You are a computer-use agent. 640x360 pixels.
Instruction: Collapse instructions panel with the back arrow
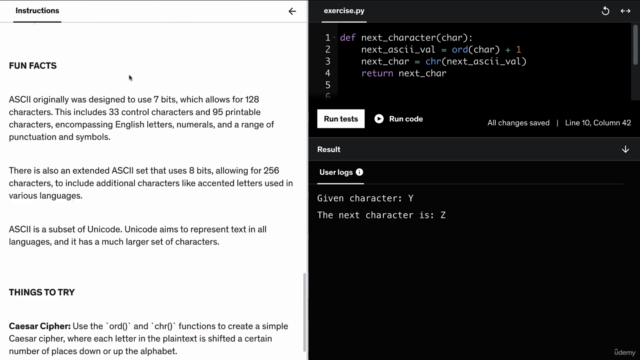pyautogui.click(x=292, y=11)
